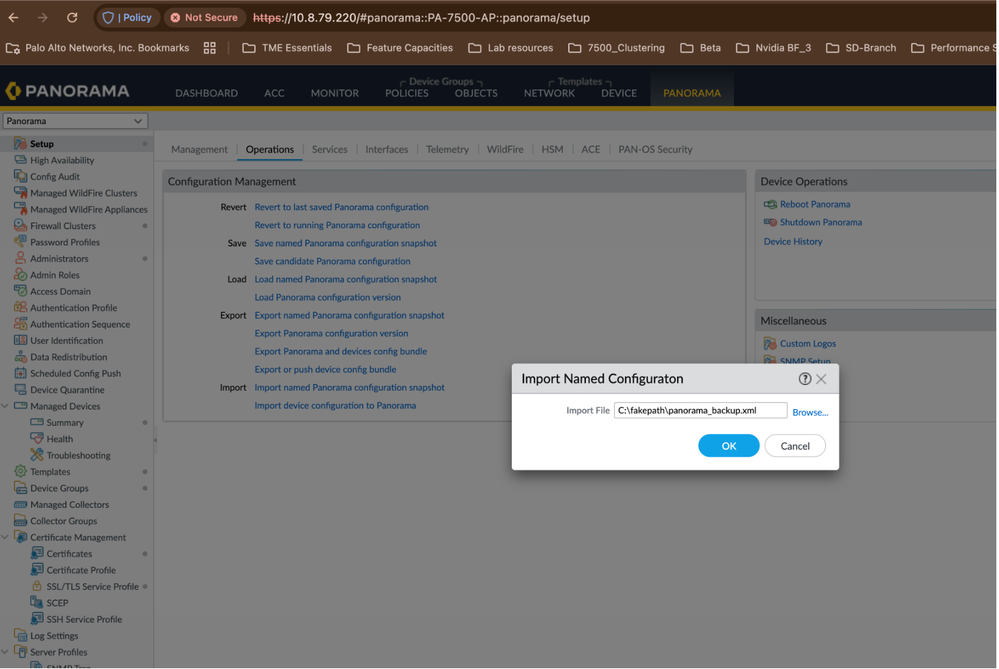The width and height of the screenshot is (999, 669).
Task: Click the Managed Collectors icon
Action: (x=20, y=505)
